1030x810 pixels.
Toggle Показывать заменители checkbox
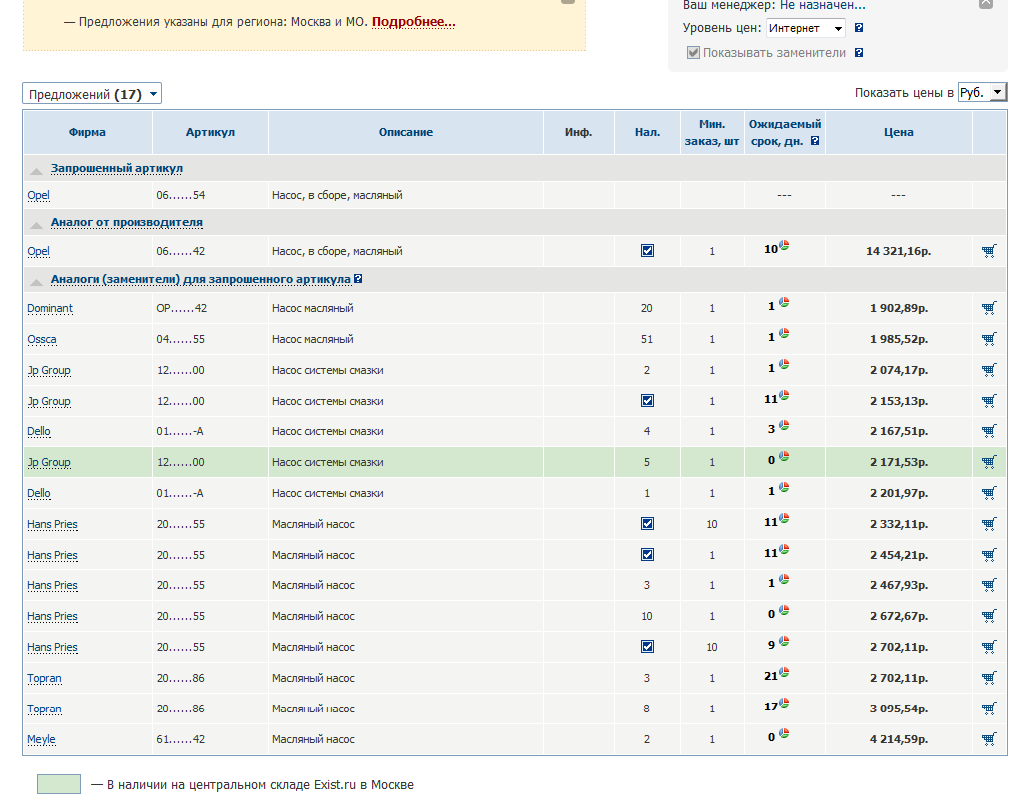[693, 53]
